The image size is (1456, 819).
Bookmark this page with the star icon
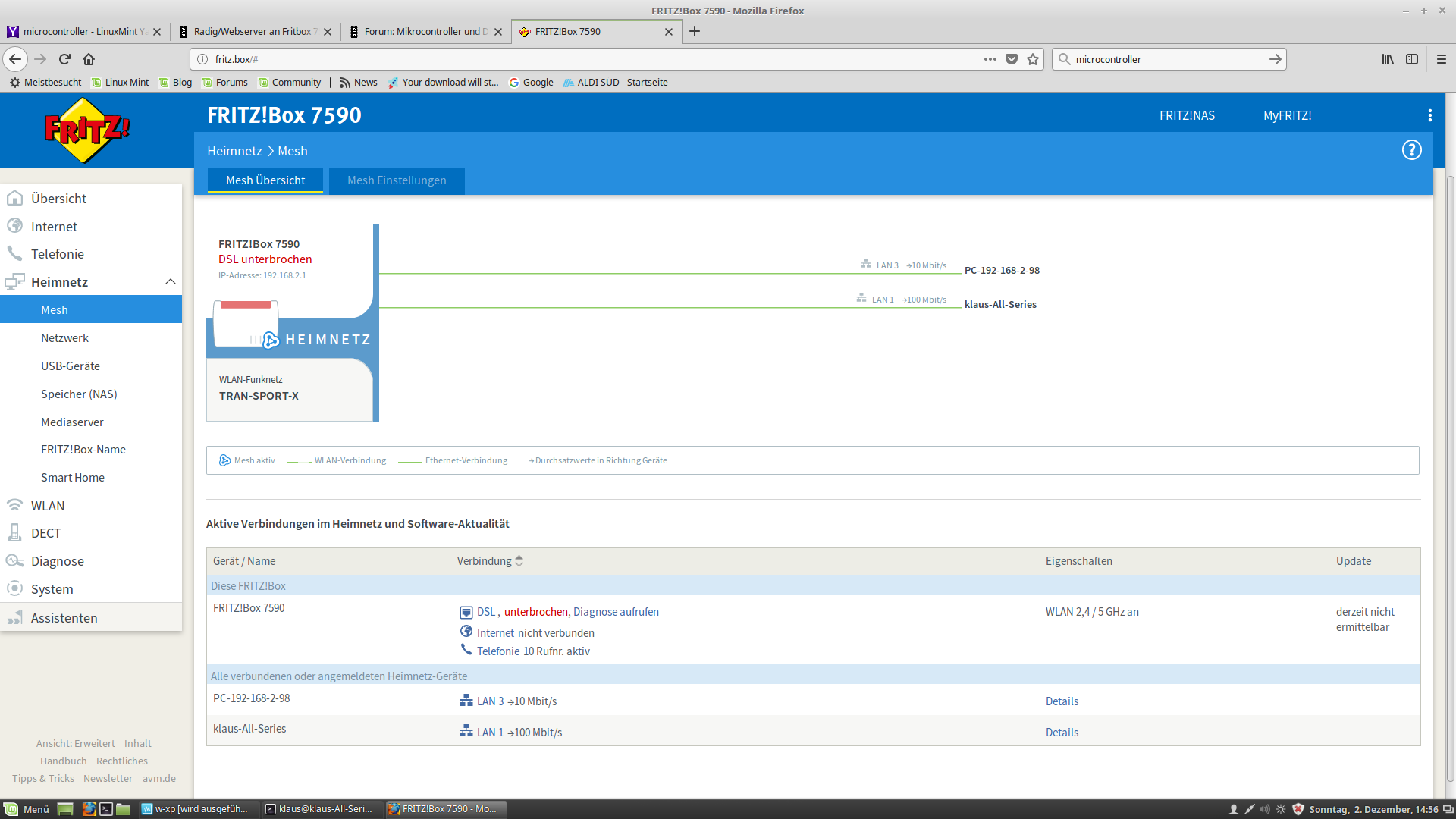[1032, 59]
